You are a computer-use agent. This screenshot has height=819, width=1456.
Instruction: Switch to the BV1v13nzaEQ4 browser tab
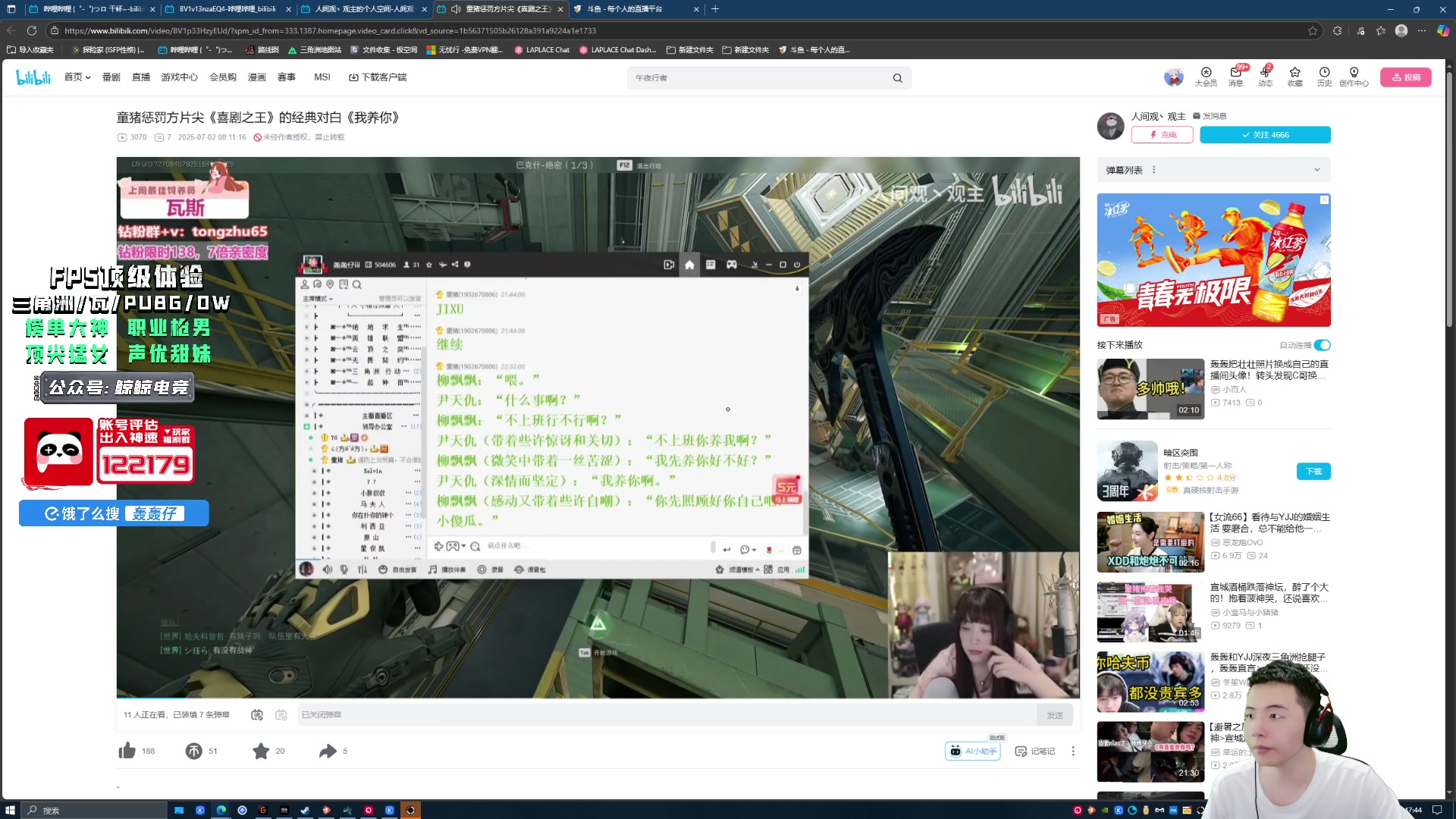point(227,9)
